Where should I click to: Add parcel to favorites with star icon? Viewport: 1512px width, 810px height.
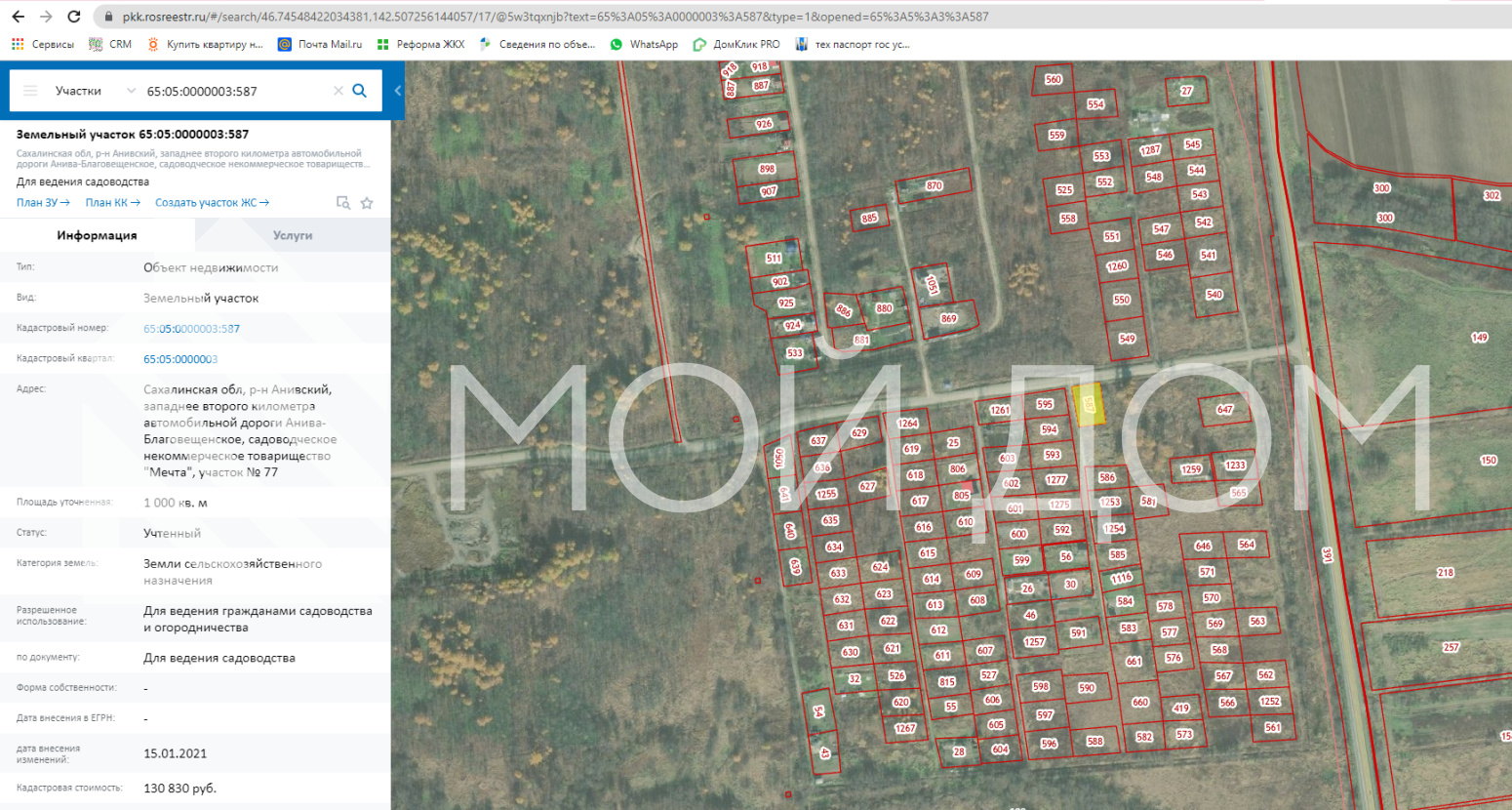coord(367,203)
